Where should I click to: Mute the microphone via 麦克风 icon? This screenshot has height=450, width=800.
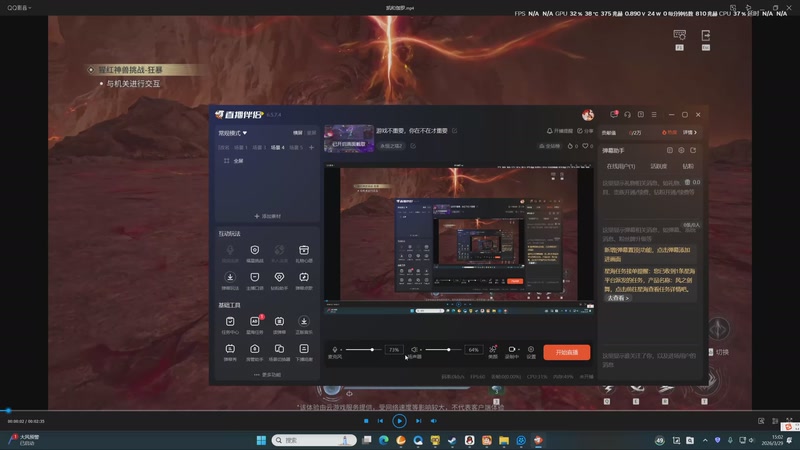(x=335, y=350)
